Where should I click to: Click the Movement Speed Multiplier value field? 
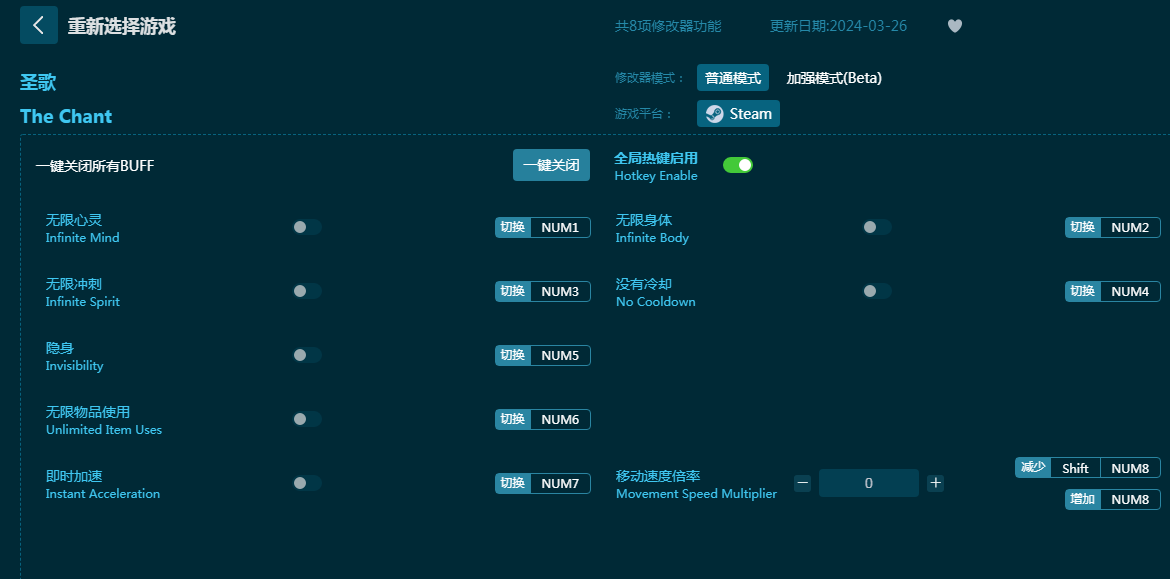point(869,483)
